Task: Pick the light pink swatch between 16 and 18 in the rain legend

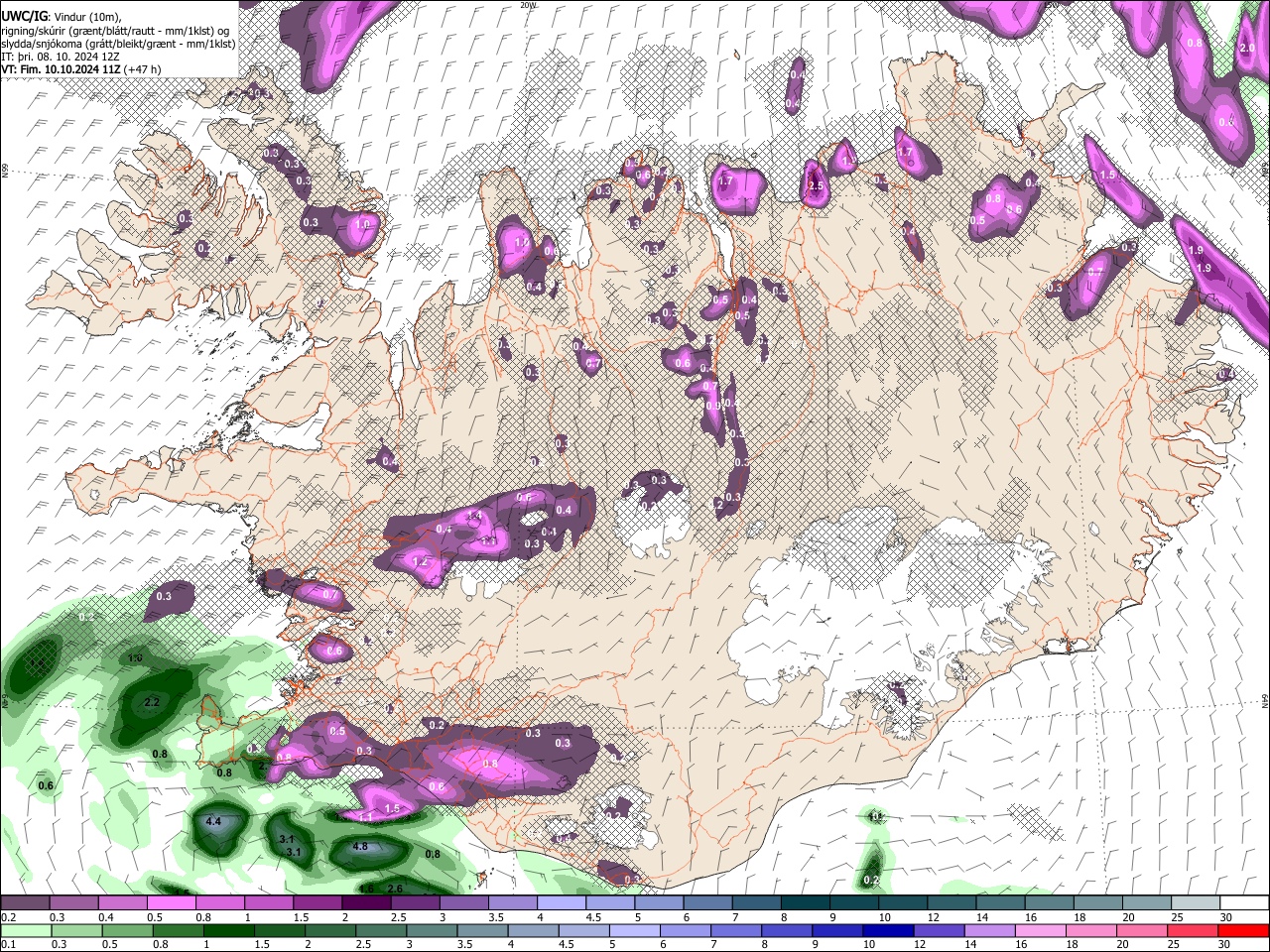Action: pos(1042,930)
